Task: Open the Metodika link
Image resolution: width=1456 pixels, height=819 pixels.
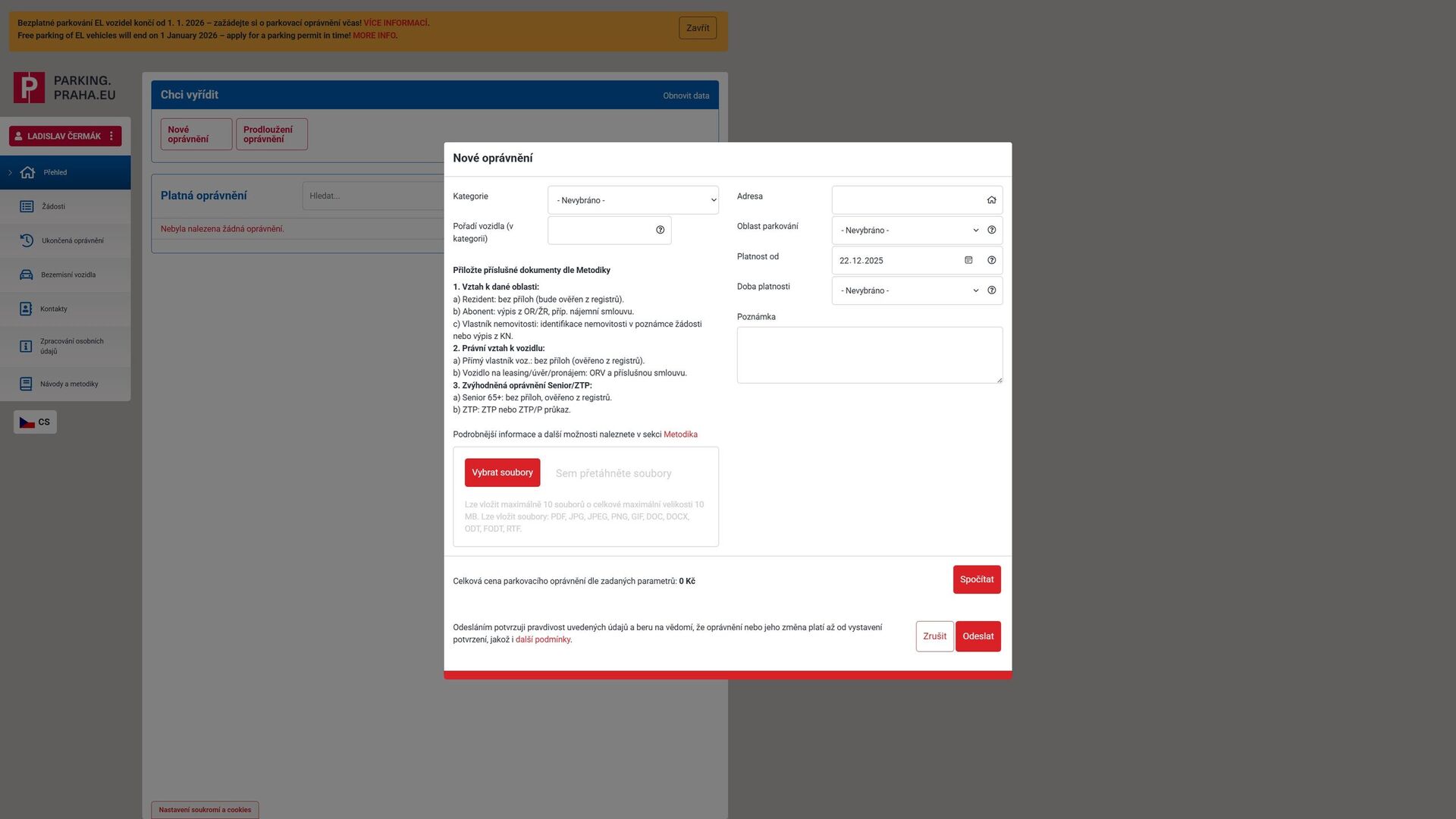Action: [679, 434]
